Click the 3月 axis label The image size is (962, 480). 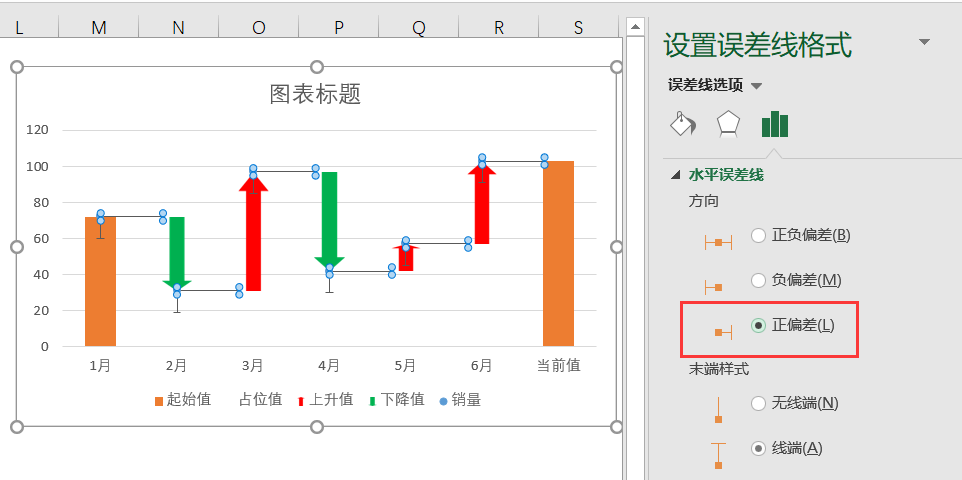click(x=253, y=366)
